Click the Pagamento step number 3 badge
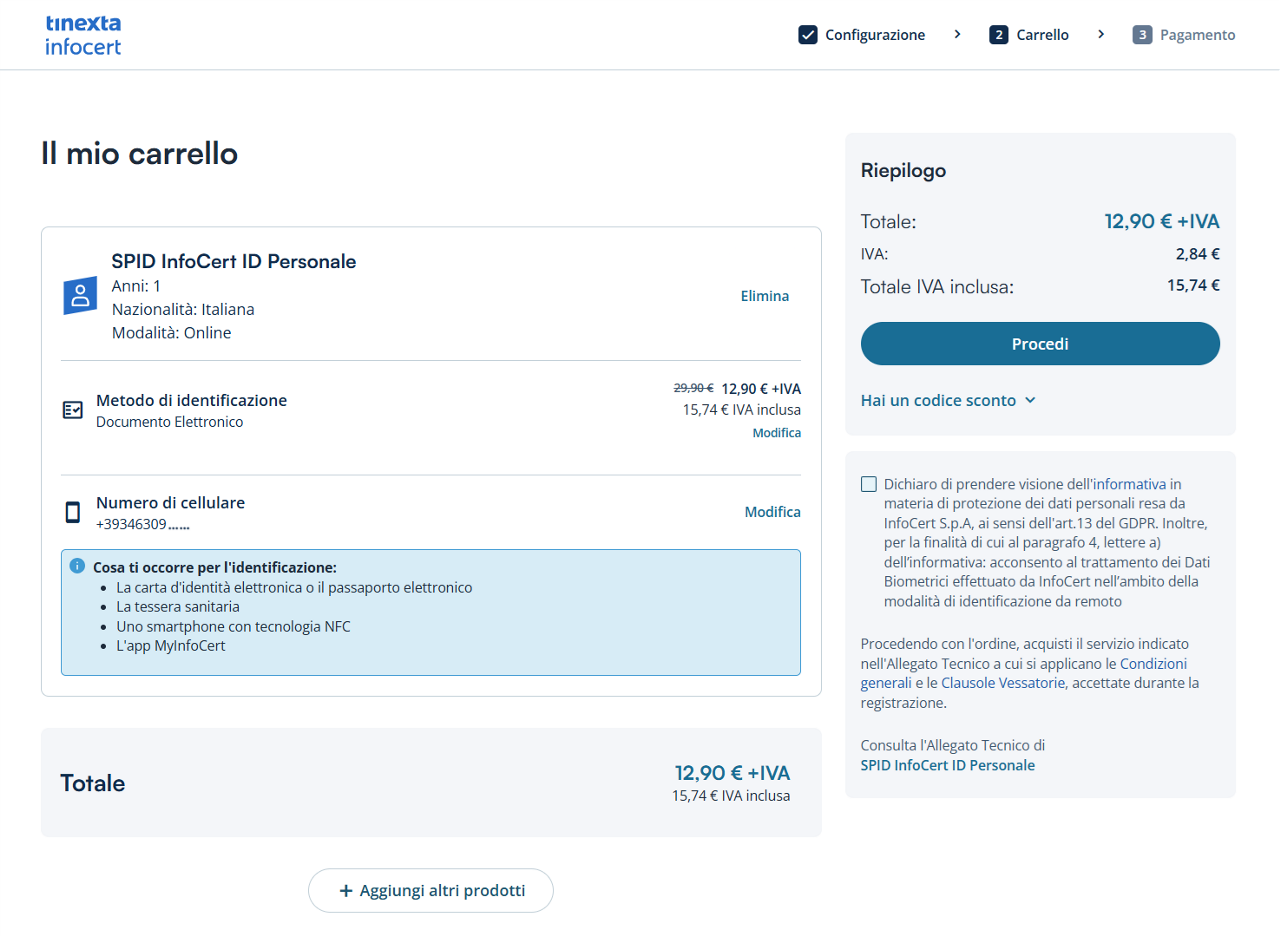The image size is (1280, 936). pyautogui.click(x=1142, y=35)
